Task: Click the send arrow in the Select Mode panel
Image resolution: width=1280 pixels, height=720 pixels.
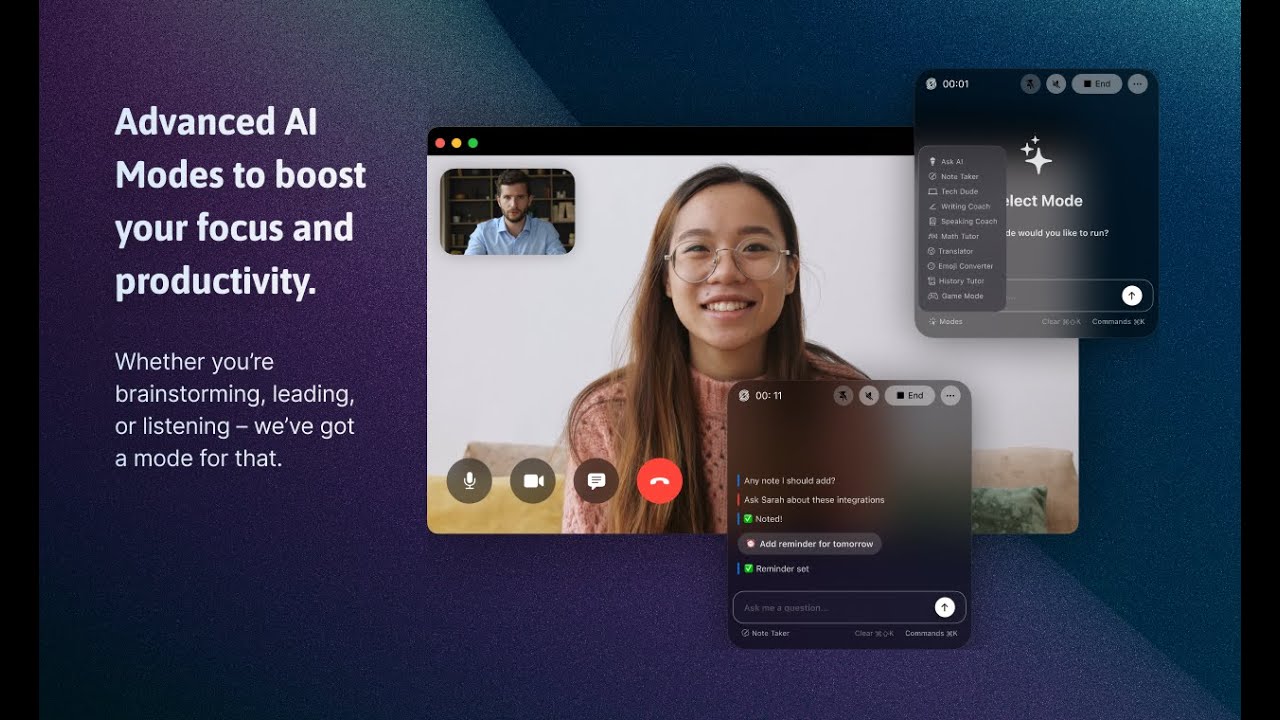Action: (x=1131, y=295)
